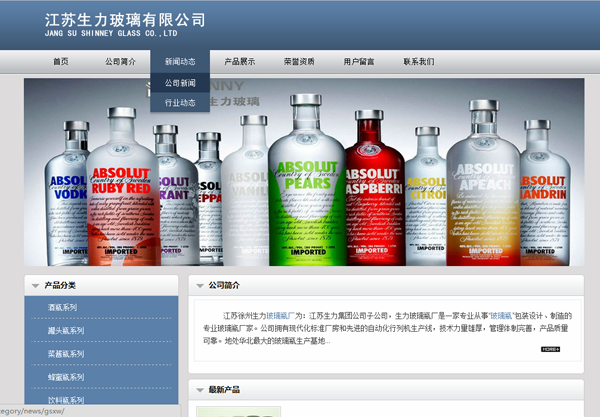Open the 罐头瓶系列 product category

[x=66, y=331]
